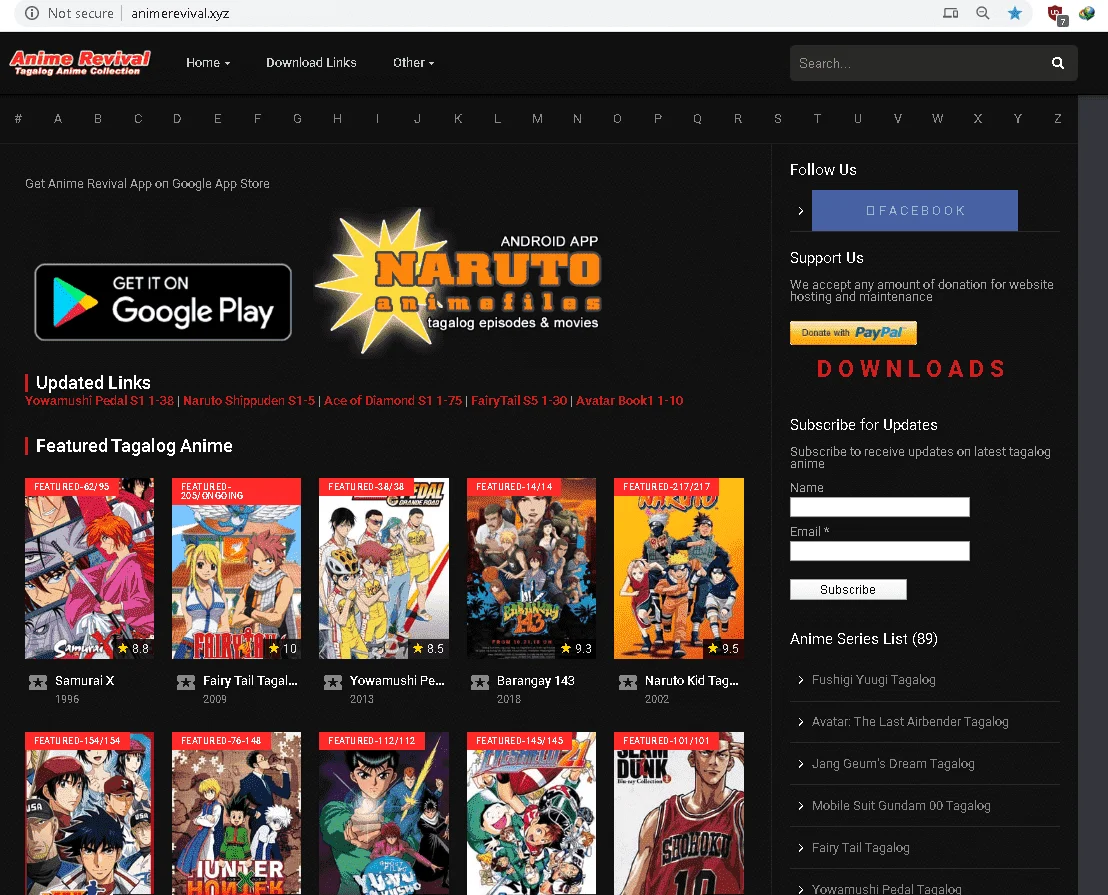The width and height of the screenshot is (1108, 895).
Task: Click the browser address bar URL
Action: [180, 13]
